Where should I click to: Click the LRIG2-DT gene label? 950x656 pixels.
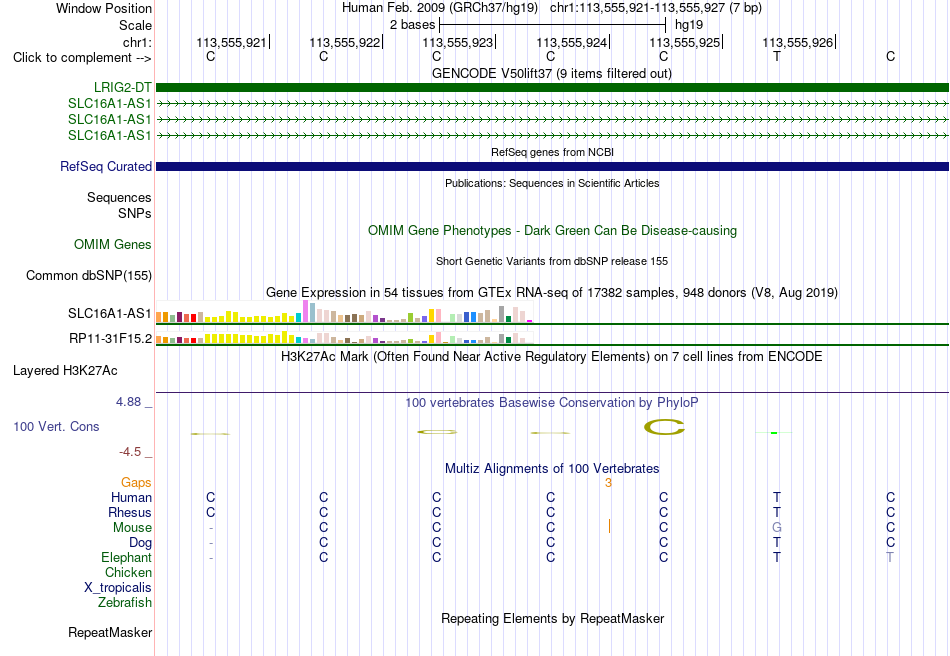[x=122, y=88]
